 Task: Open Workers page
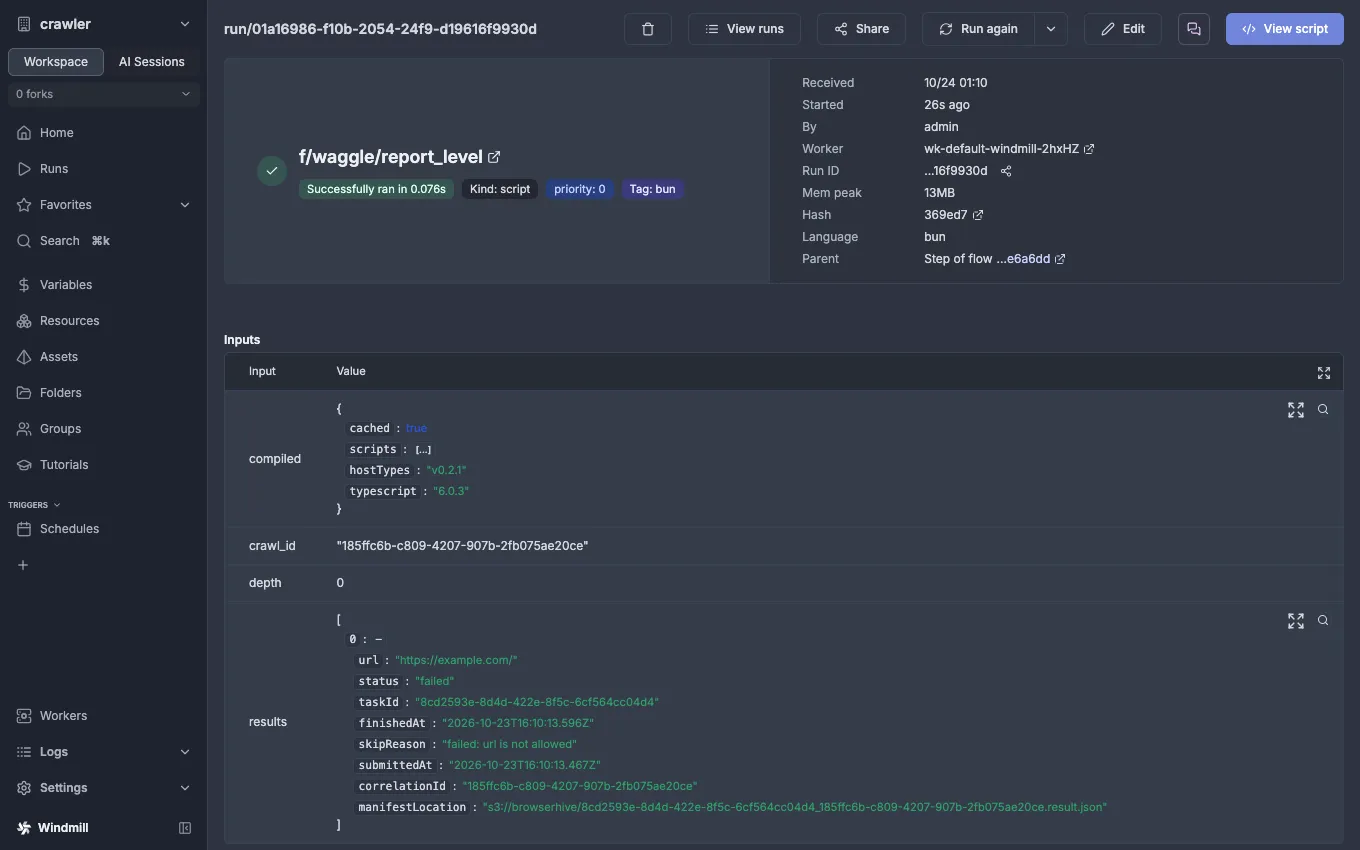(104, 716)
